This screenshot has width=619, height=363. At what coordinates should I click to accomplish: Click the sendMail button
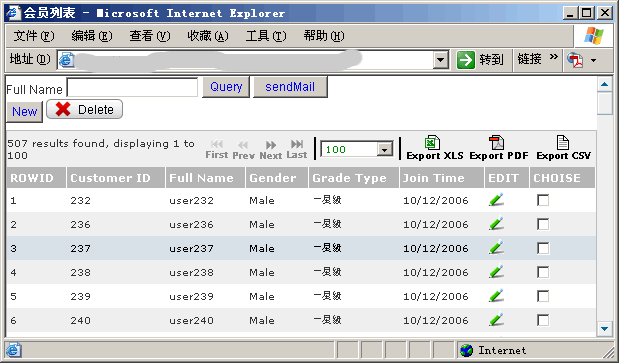(290, 87)
